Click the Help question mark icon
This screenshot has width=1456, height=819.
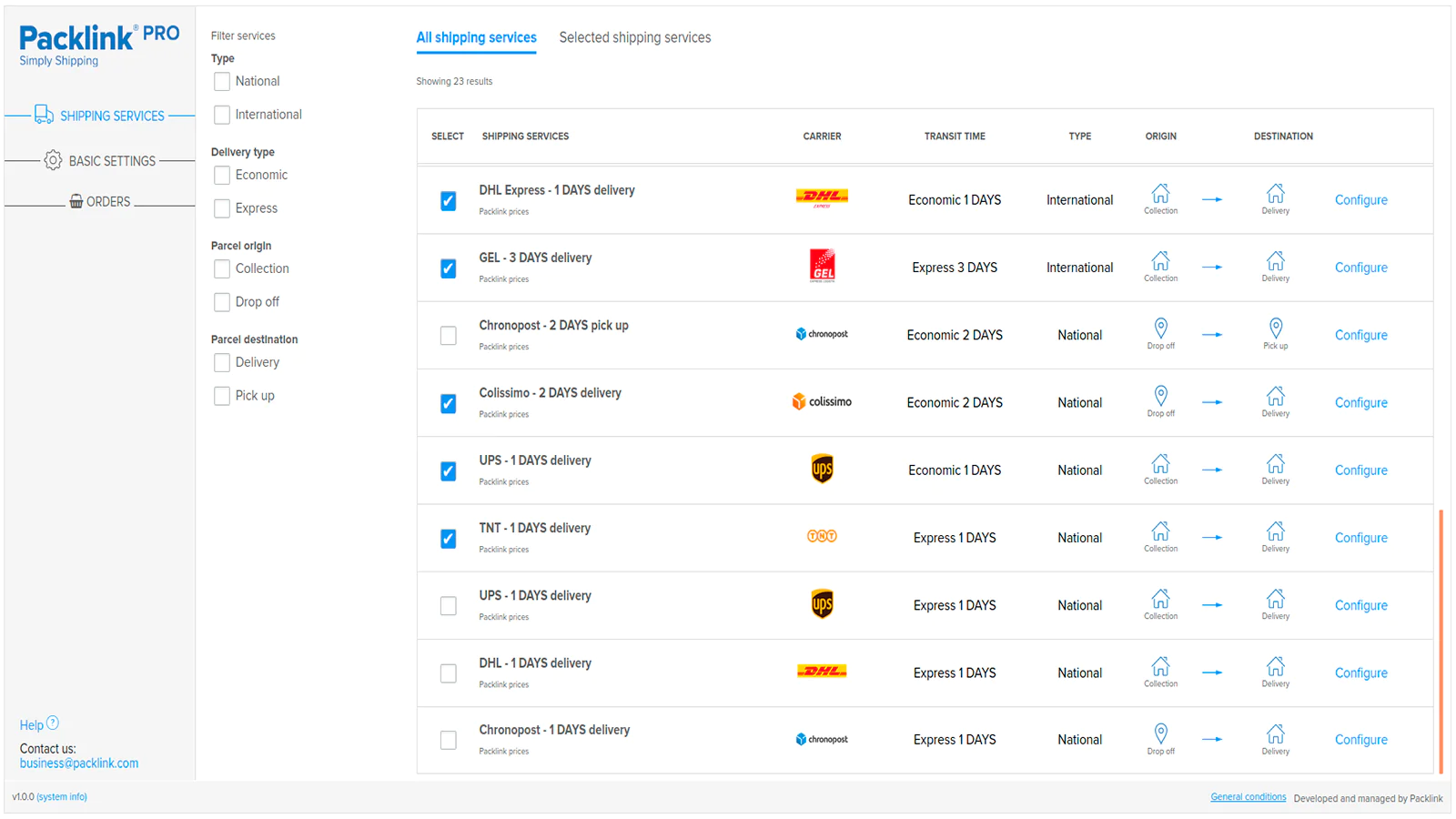point(53,723)
